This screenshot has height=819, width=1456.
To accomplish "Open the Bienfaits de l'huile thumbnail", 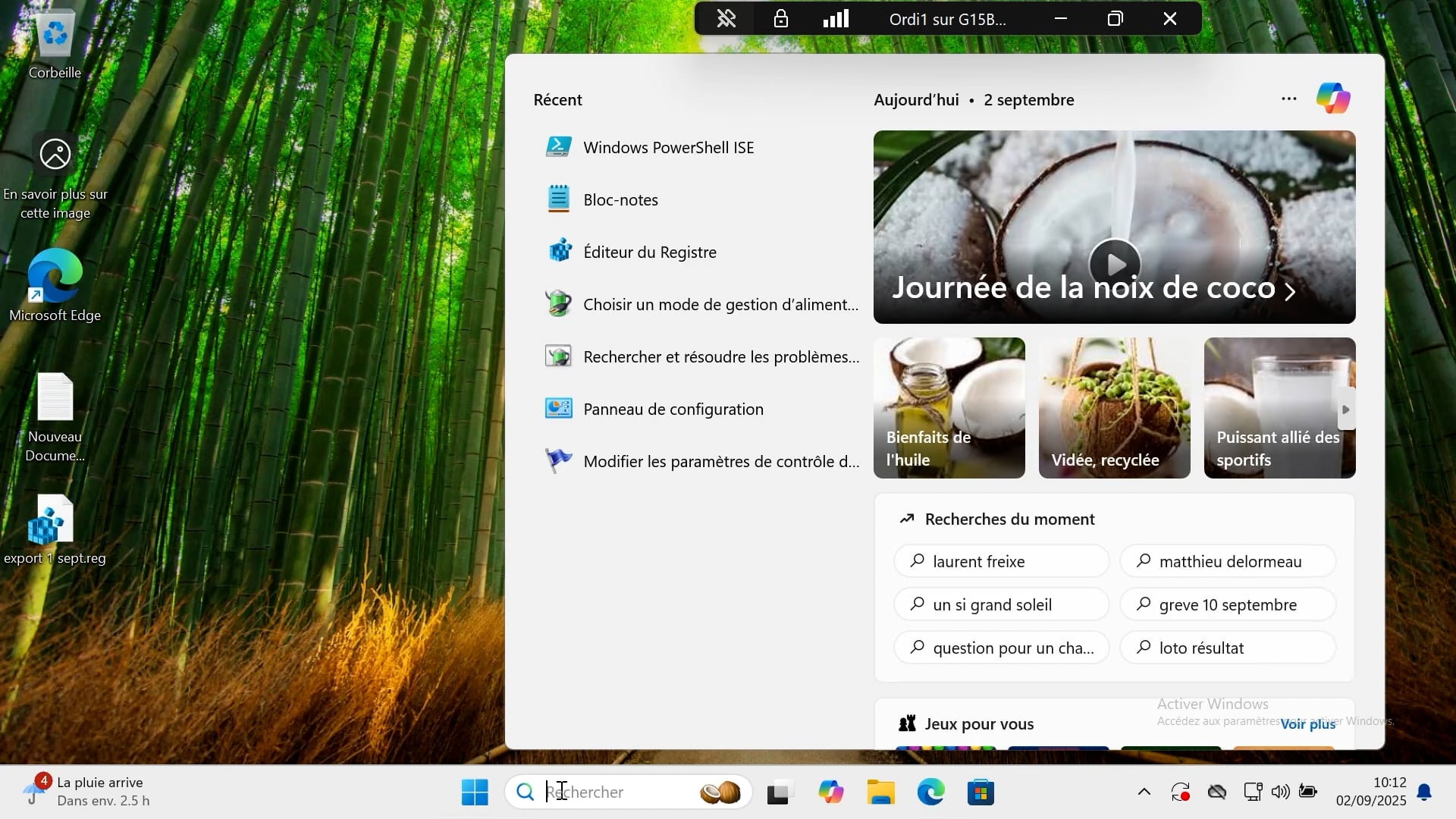I will click(x=949, y=408).
